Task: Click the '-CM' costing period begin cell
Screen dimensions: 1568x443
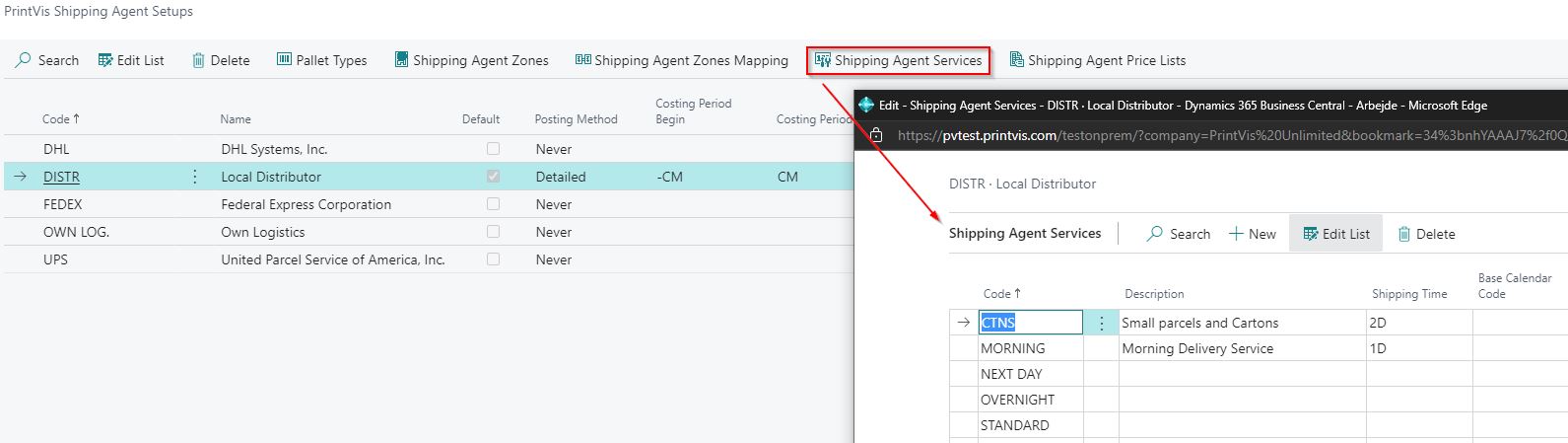Action: pos(669,177)
